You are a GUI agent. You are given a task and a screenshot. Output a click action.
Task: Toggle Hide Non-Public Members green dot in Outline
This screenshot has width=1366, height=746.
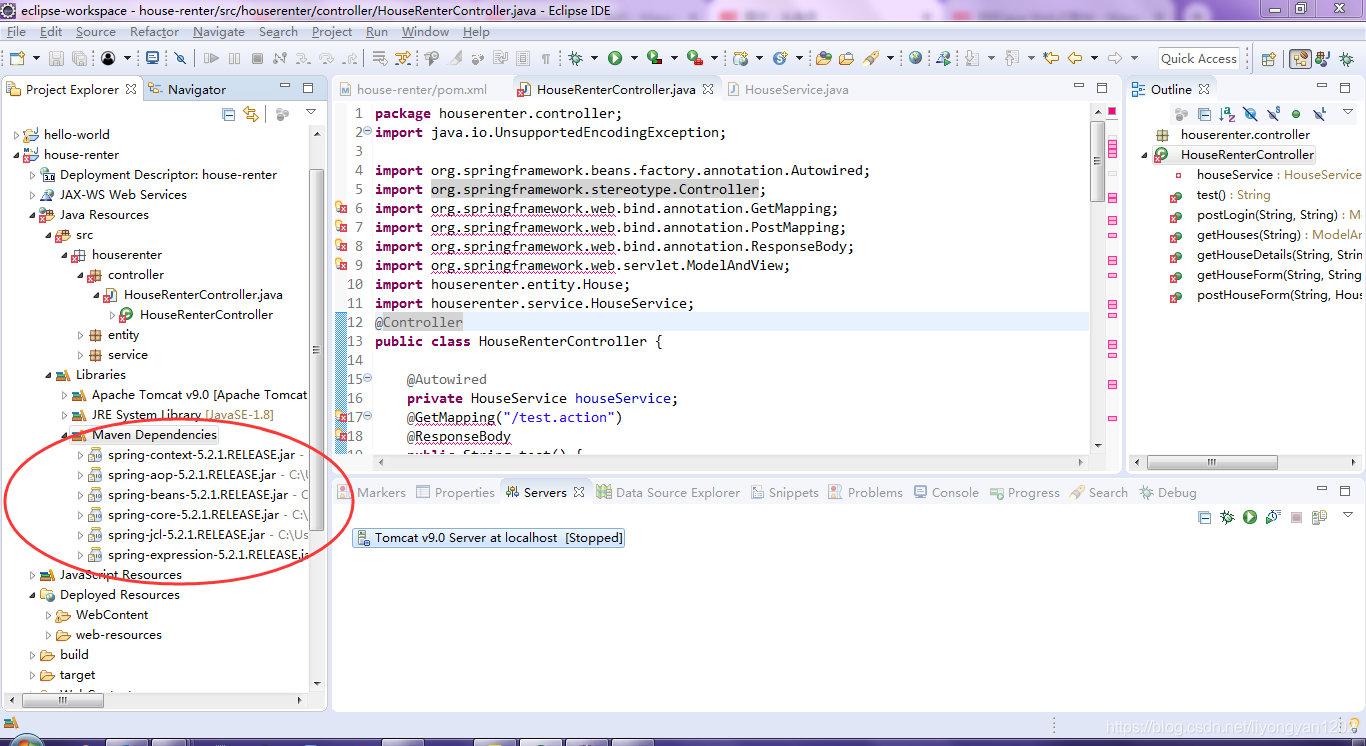tap(1296, 114)
